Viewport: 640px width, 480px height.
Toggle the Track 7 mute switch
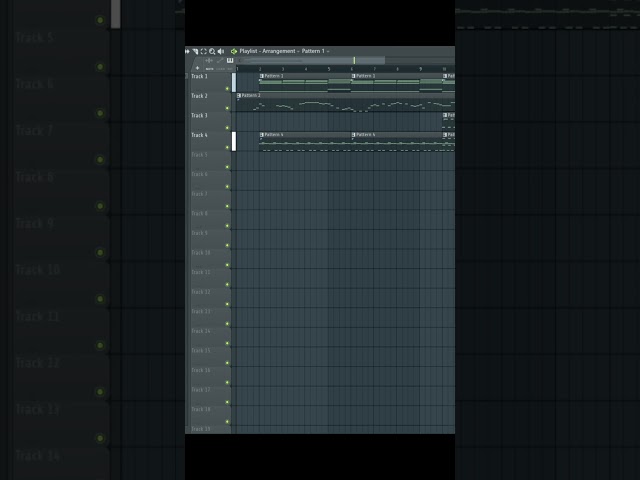coord(227,206)
